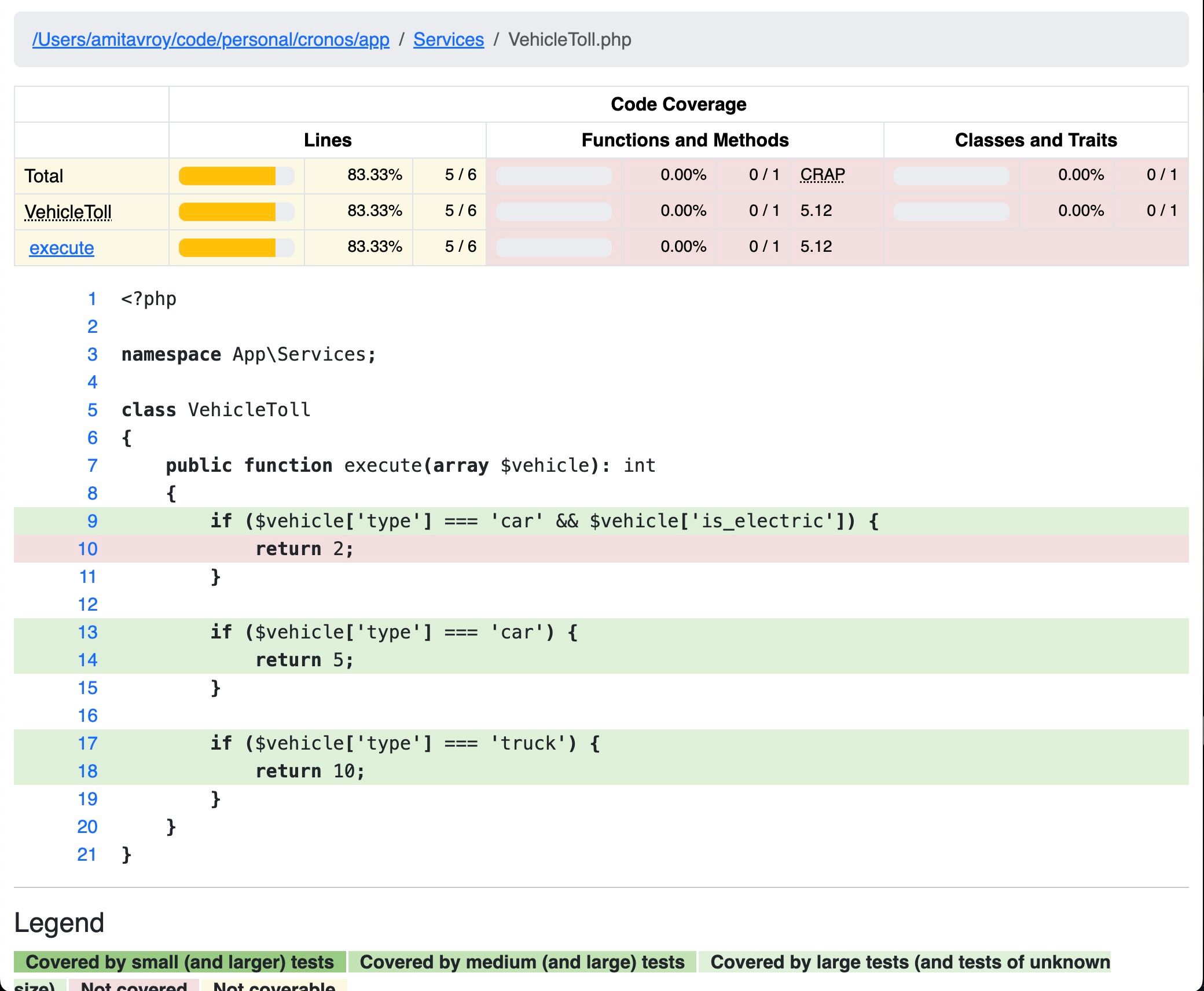Jump to line number 18
The image size is (1204, 991).
tap(87, 771)
